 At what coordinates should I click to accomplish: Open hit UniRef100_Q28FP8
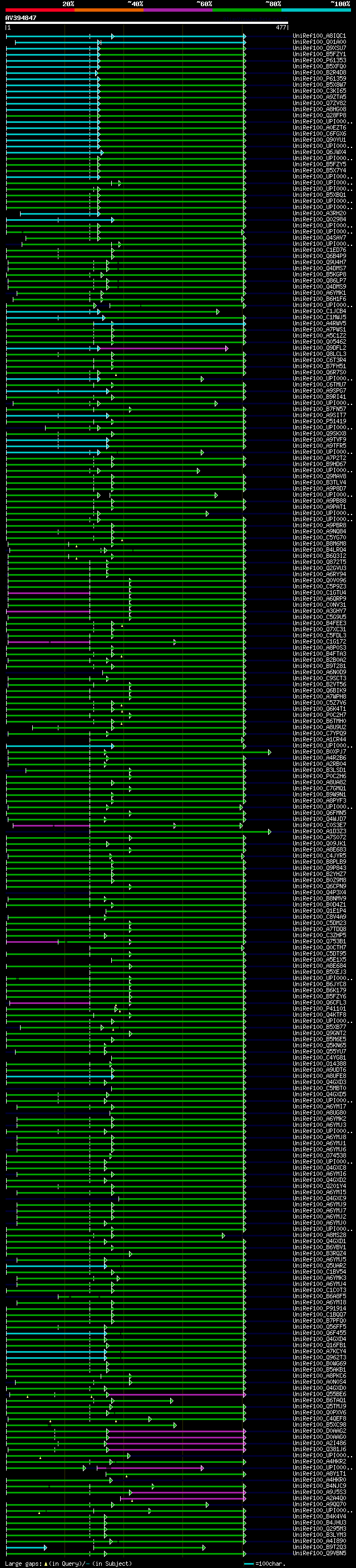(319, 115)
